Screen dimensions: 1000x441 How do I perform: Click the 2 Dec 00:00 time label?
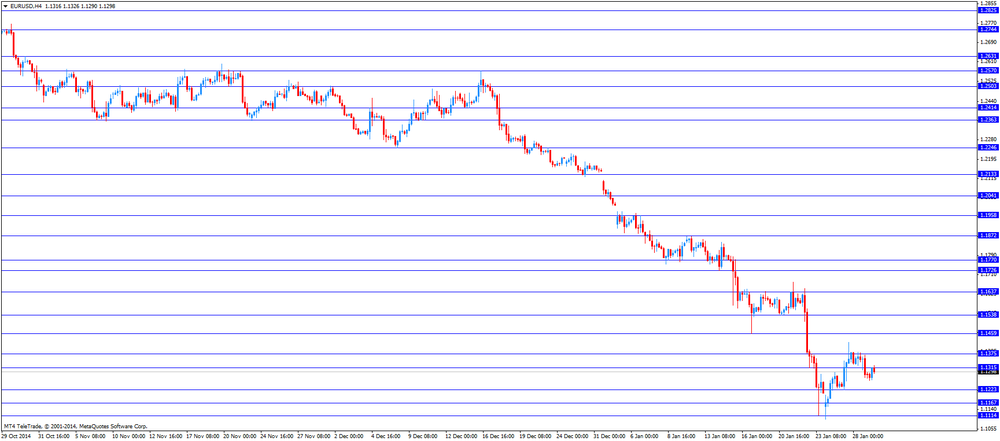pyautogui.click(x=349, y=437)
